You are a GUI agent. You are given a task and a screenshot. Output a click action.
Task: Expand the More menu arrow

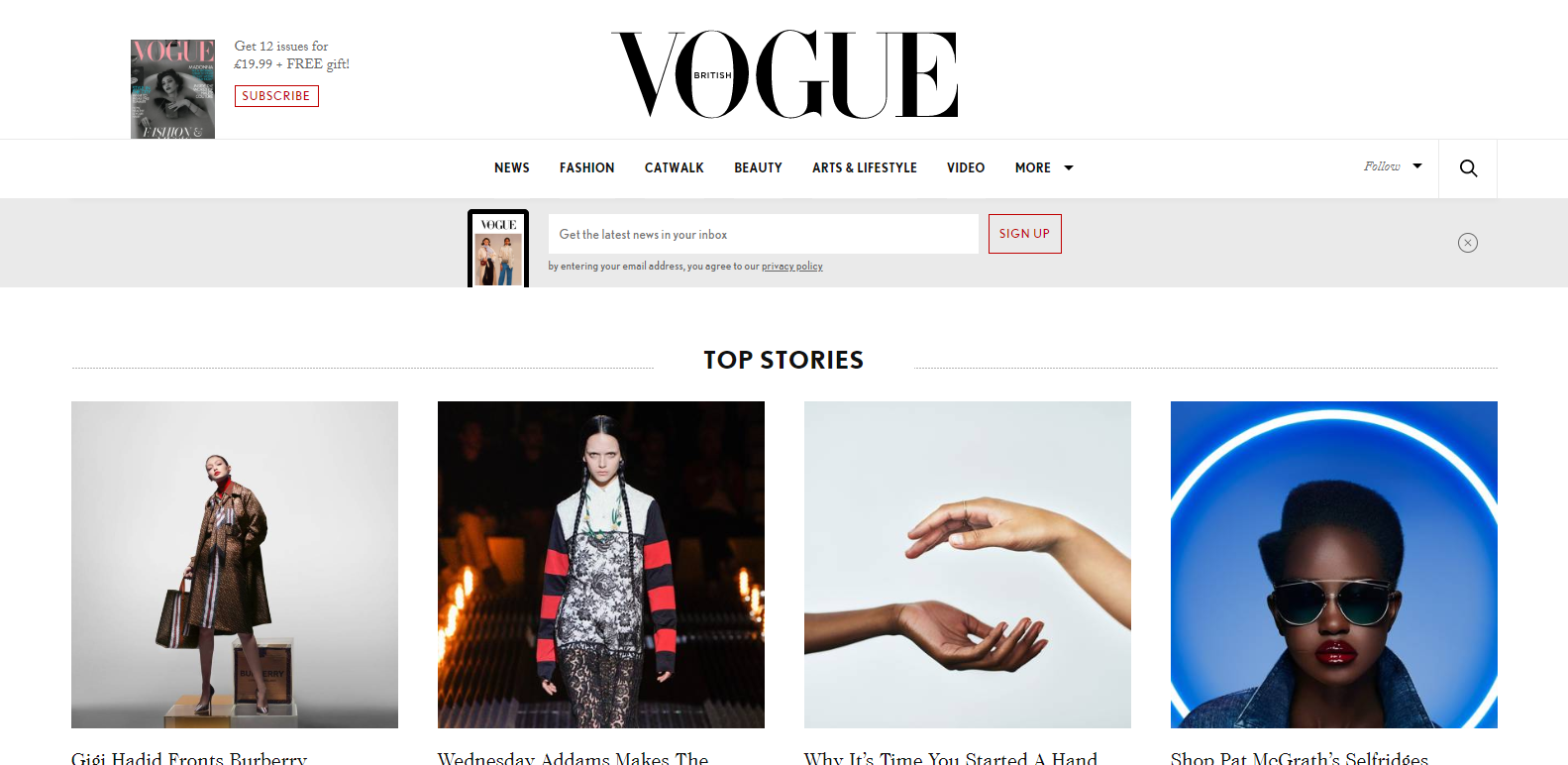tap(1069, 168)
